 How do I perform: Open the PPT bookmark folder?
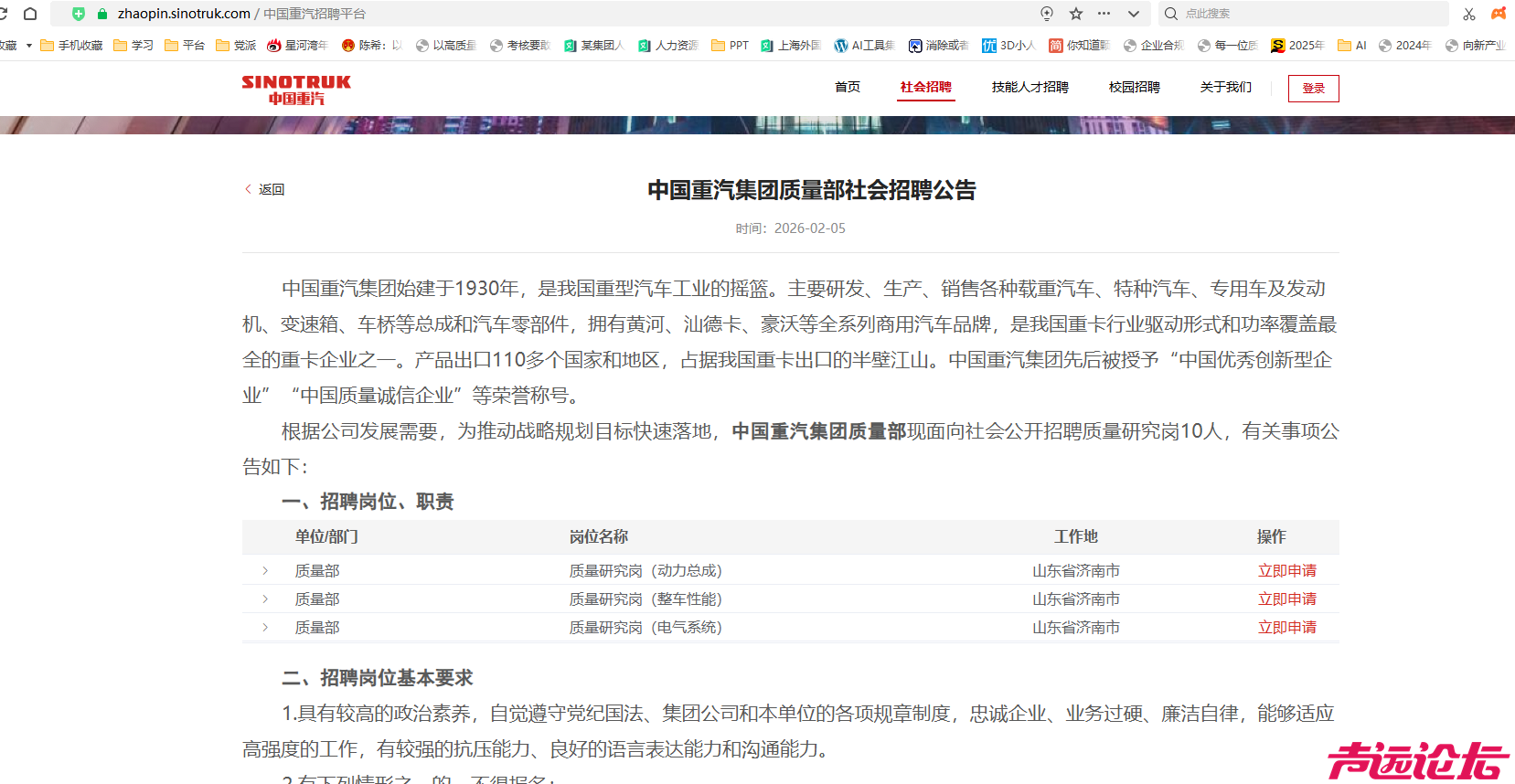(x=731, y=45)
